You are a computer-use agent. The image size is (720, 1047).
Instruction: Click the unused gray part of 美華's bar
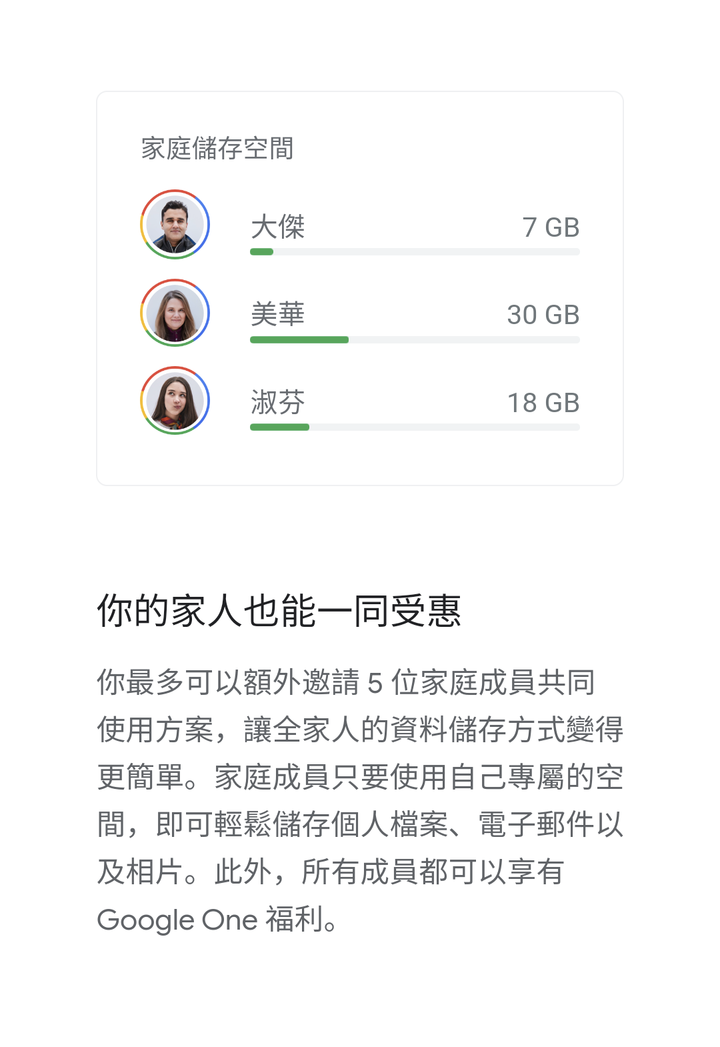(x=464, y=340)
